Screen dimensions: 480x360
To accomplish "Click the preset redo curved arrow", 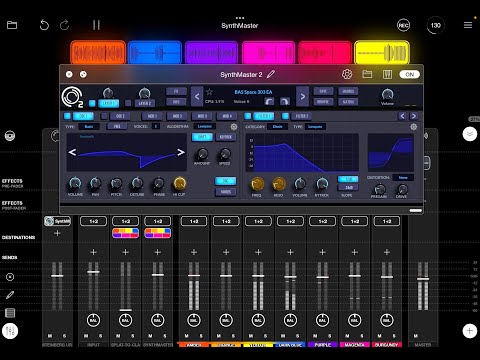I will coord(284,101).
